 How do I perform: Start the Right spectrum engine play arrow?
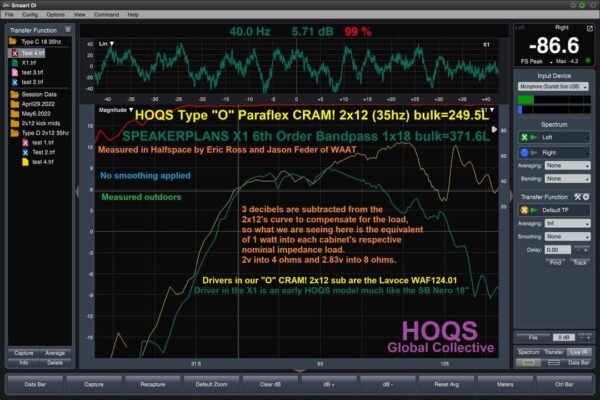pyautogui.click(x=534, y=153)
